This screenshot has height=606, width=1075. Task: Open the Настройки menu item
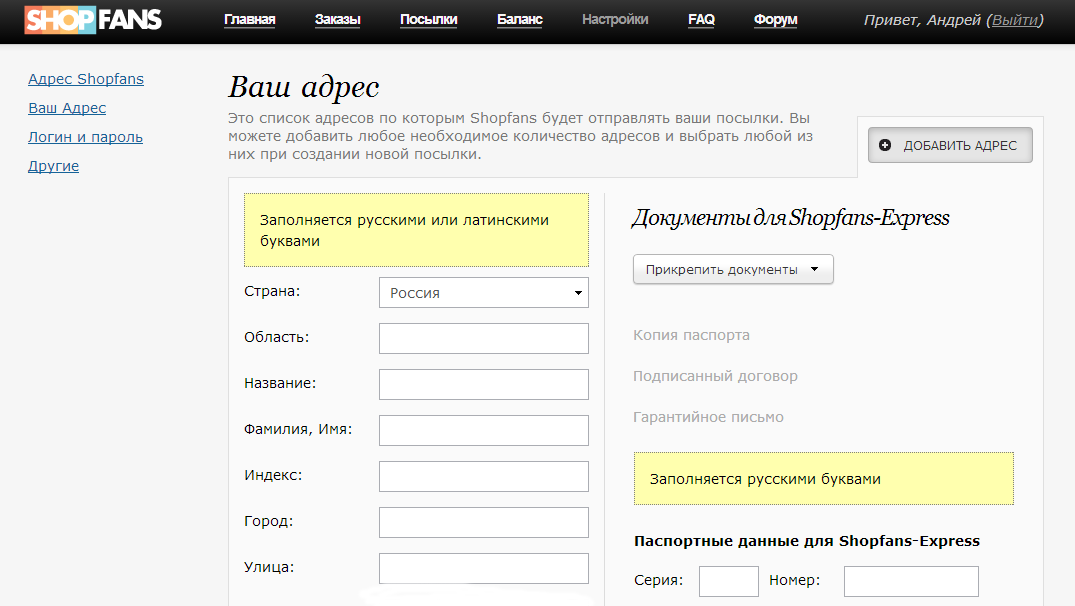pyautogui.click(x=615, y=20)
